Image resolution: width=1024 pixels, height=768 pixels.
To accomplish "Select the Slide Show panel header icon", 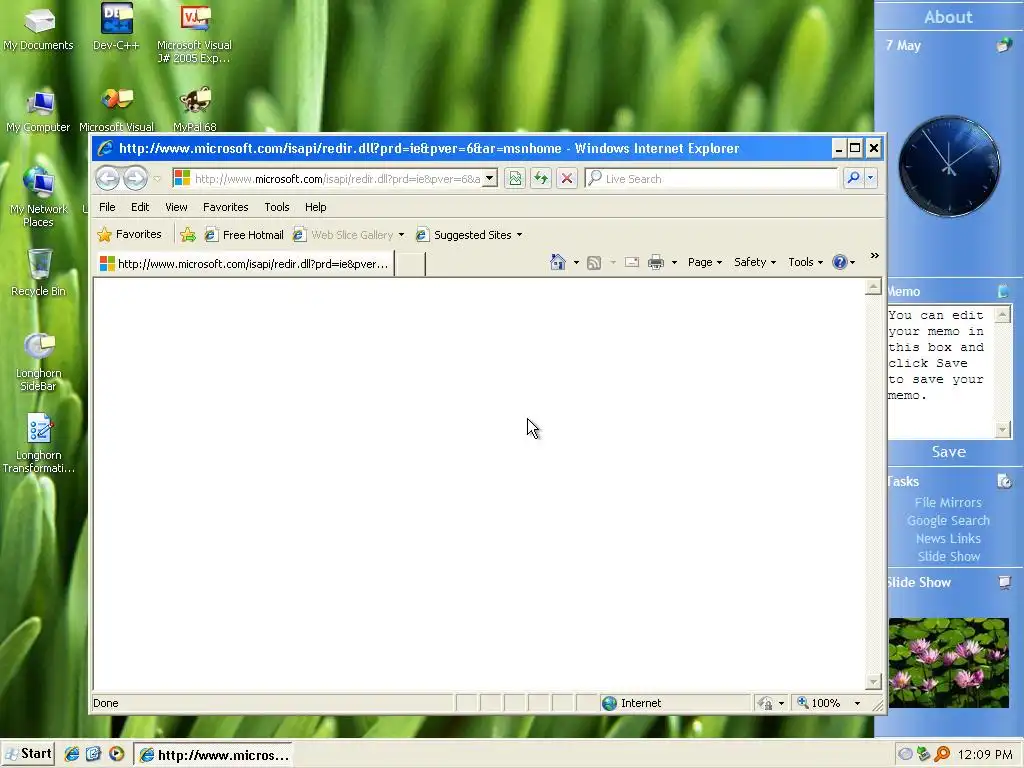I will tap(1004, 582).
